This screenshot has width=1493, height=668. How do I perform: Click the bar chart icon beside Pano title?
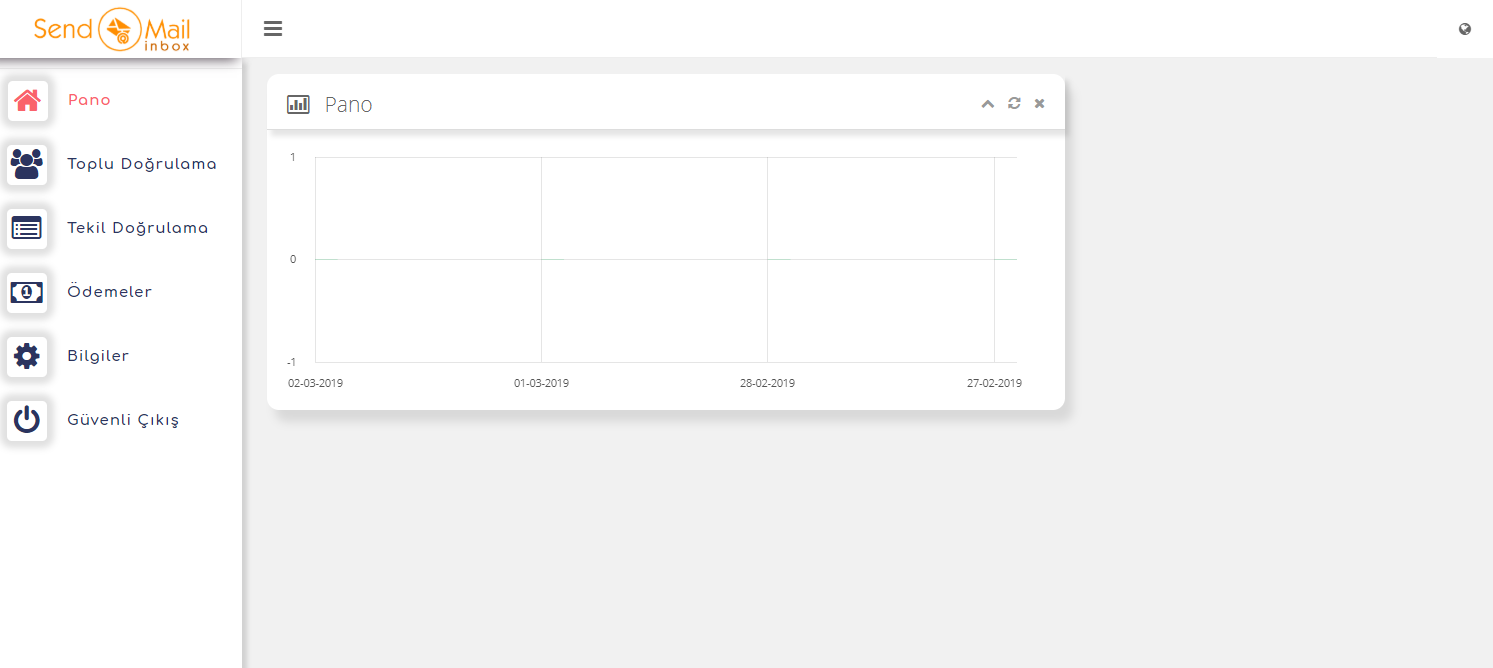click(x=298, y=104)
